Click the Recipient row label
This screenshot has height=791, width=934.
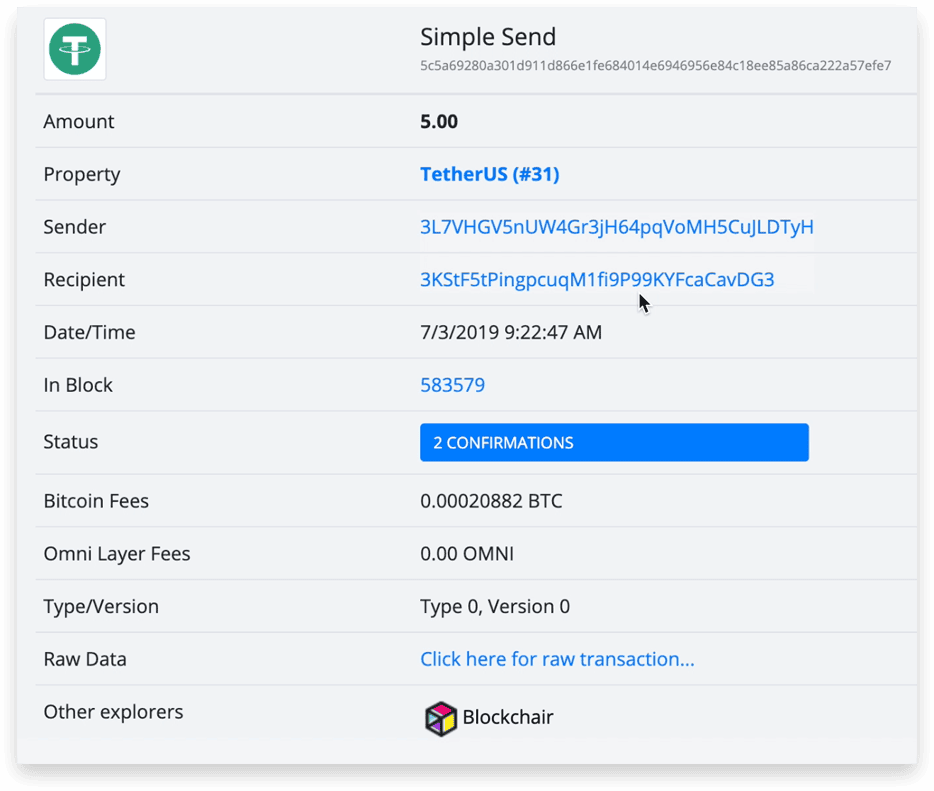click(x=84, y=280)
